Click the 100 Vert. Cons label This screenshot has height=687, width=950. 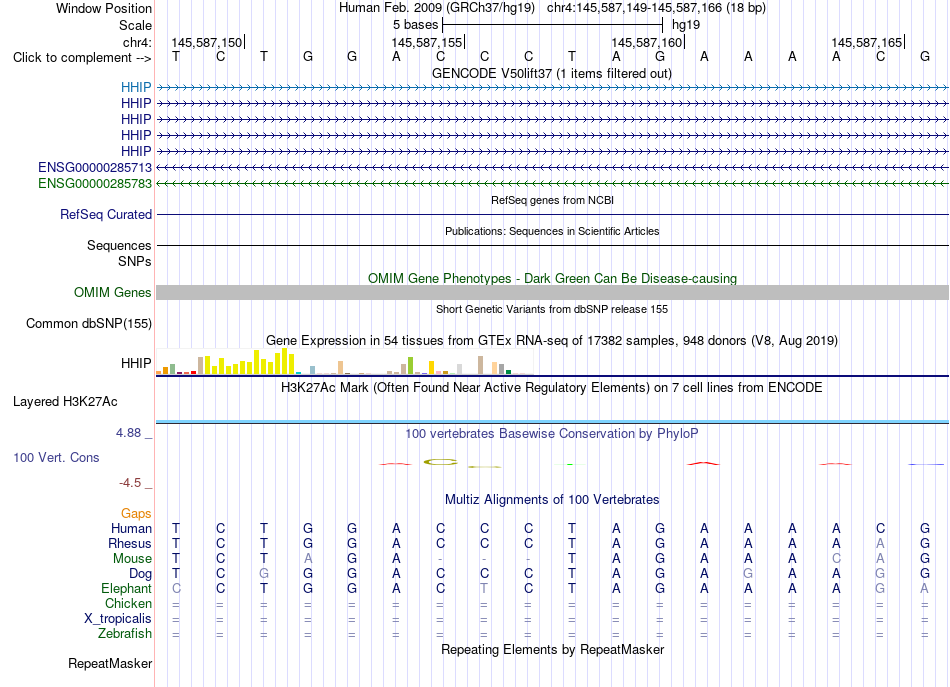click(x=56, y=457)
